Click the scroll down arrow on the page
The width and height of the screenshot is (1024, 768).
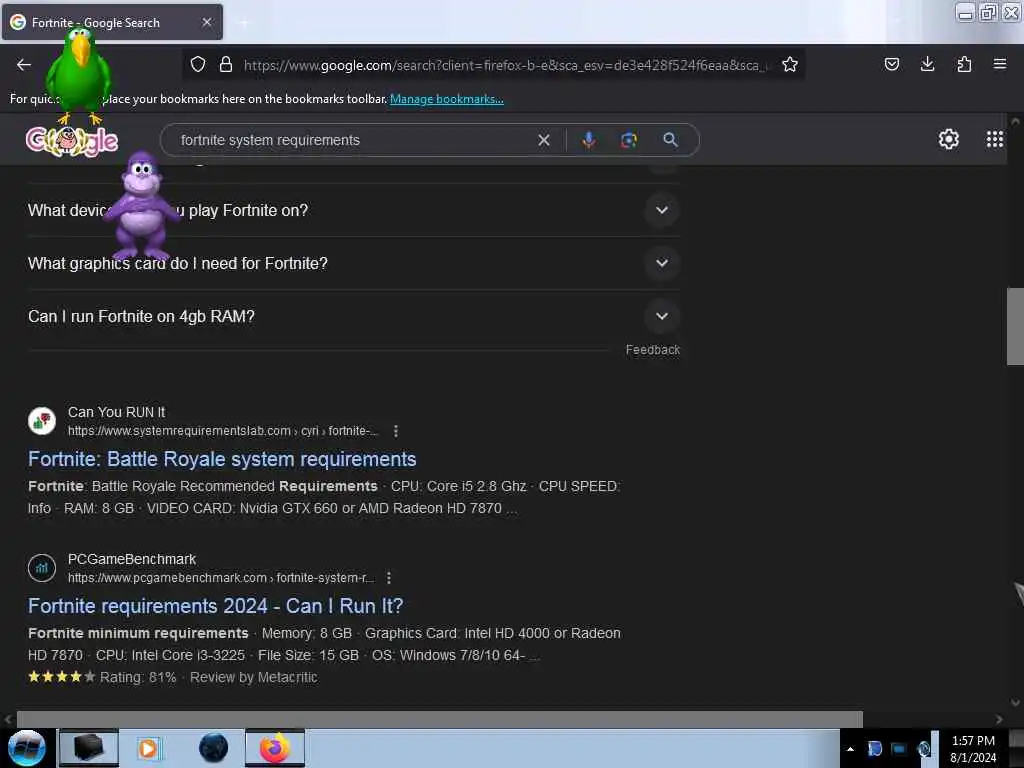tap(1015, 703)
